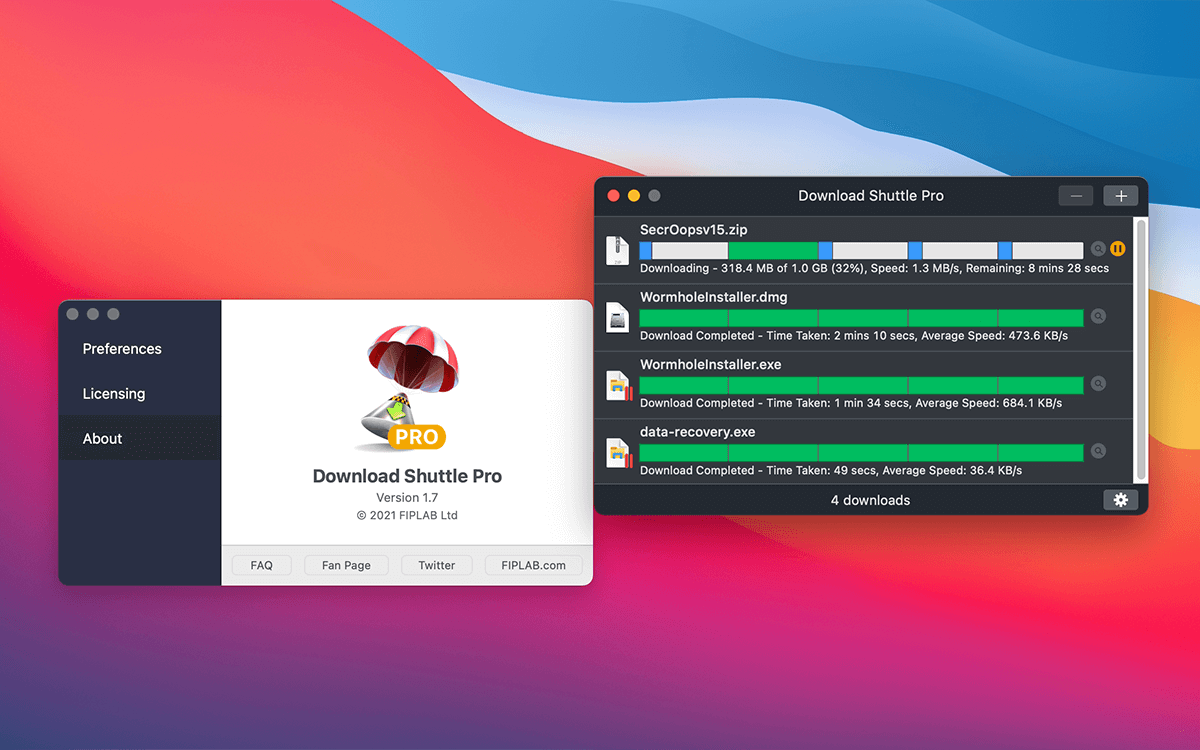Click status text with Average Speed: 36.4 KB/s
The width and height of the screenshot is (1200, 750).
pos(831,470)
